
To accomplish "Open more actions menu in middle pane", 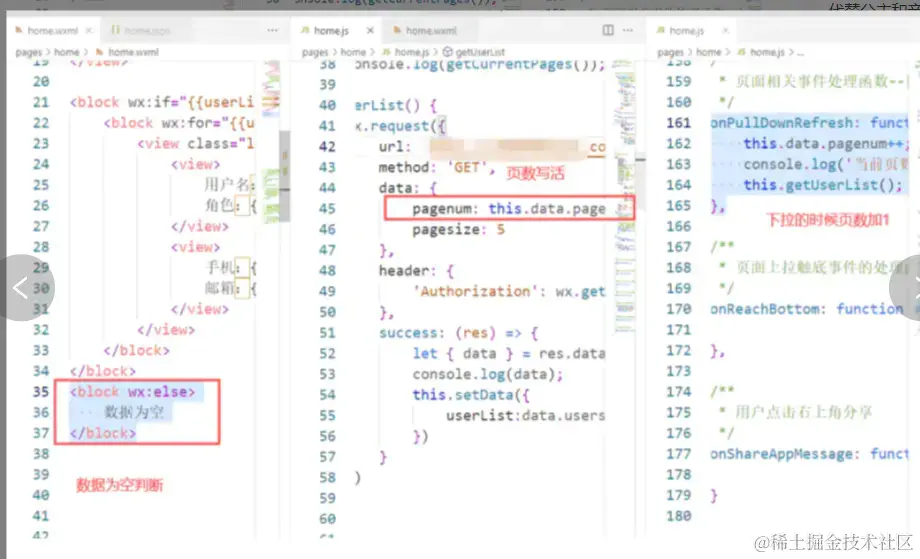I will coord(628,31).
